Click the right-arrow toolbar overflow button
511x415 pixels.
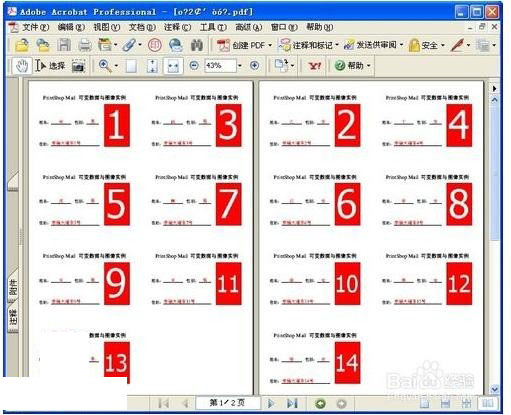494,88
